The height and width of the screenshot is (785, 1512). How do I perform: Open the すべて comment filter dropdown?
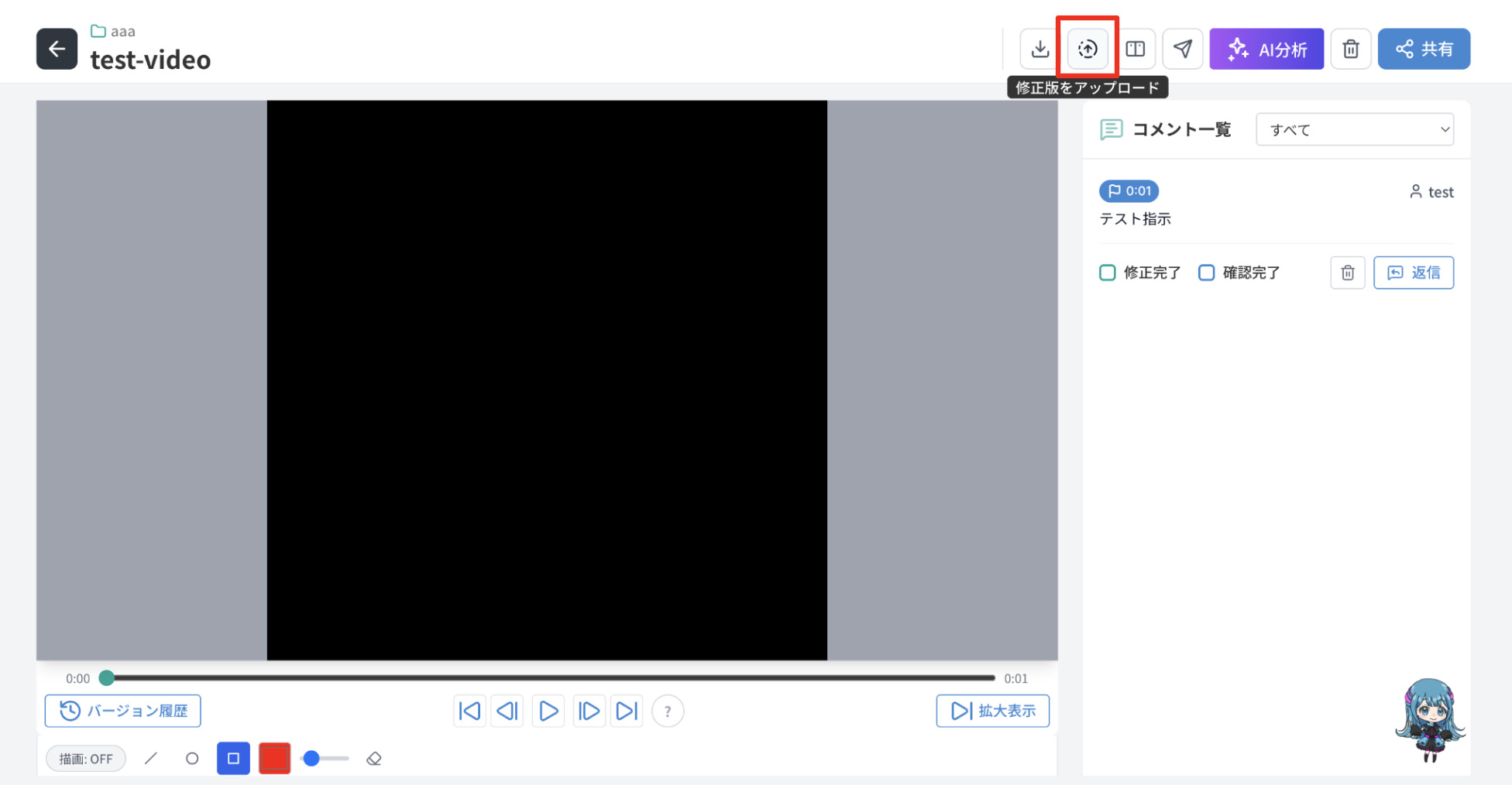1355,129
